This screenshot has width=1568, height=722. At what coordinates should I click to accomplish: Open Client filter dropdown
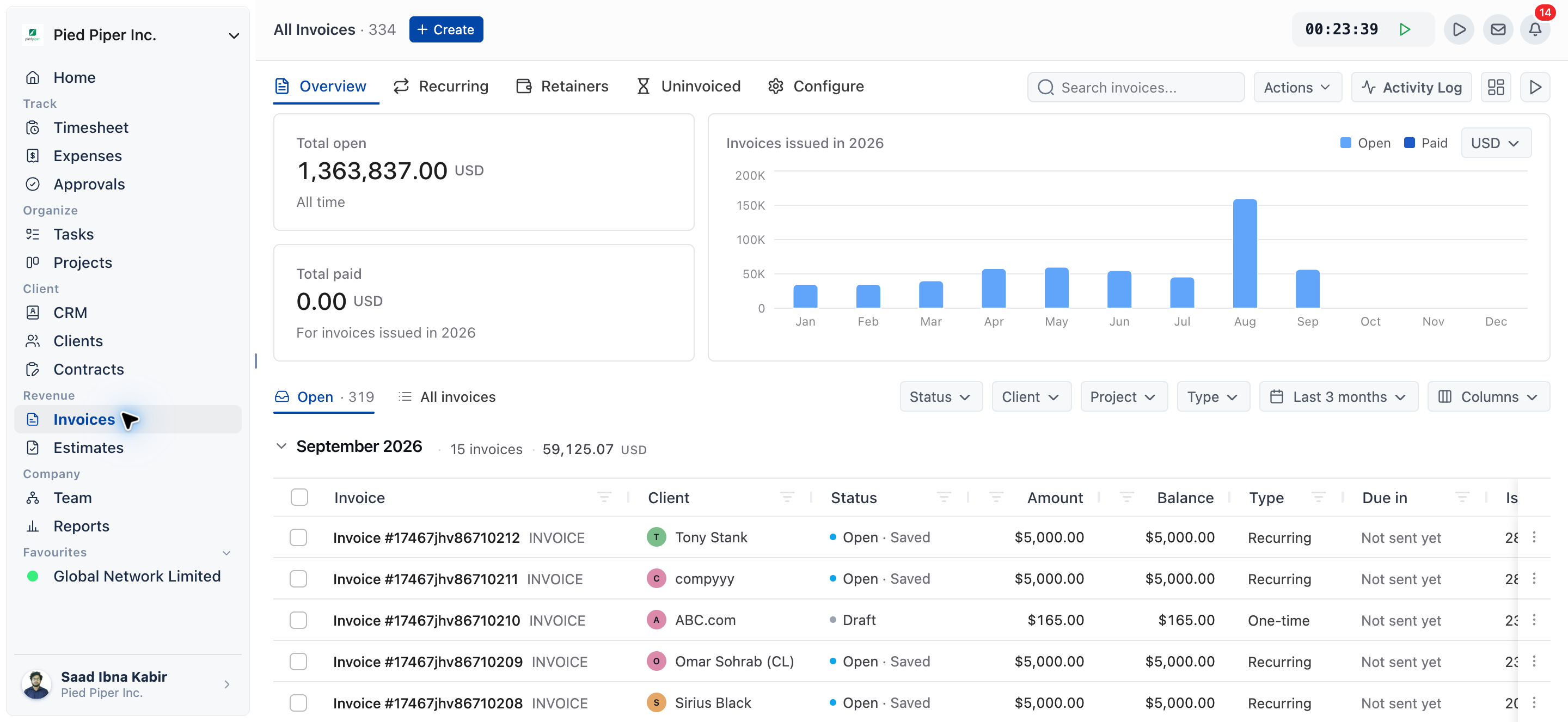tap(1031, 397)
